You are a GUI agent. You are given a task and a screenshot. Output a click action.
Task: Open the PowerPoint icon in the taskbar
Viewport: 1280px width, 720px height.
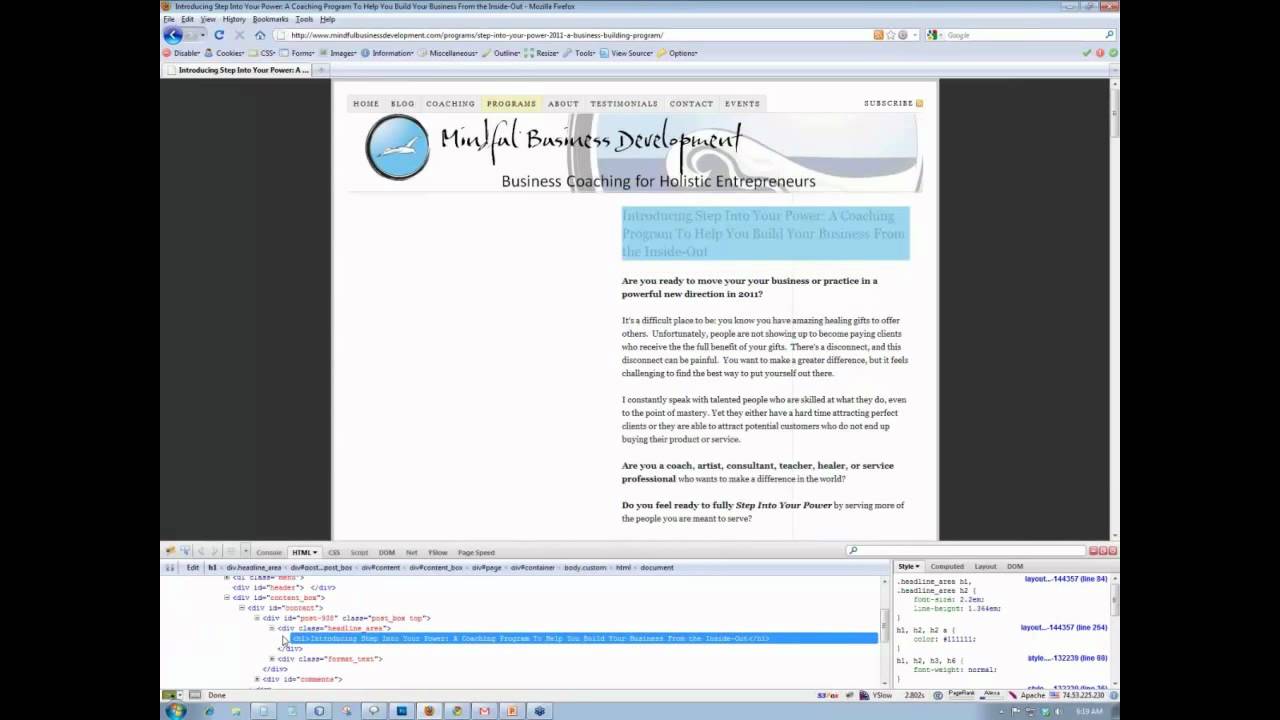(x=512, y=711)
